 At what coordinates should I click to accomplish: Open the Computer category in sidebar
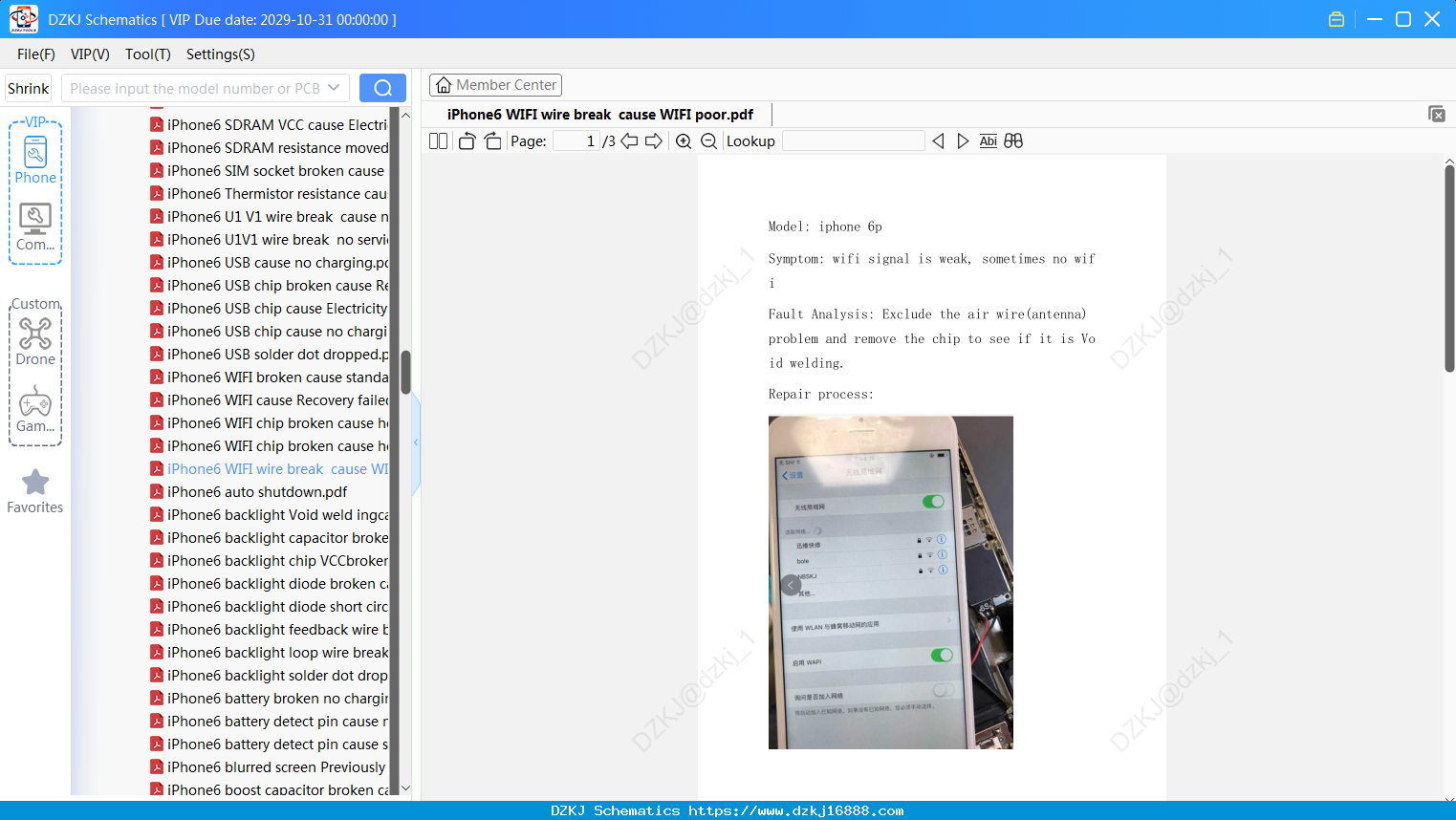[x=35, y=227]
